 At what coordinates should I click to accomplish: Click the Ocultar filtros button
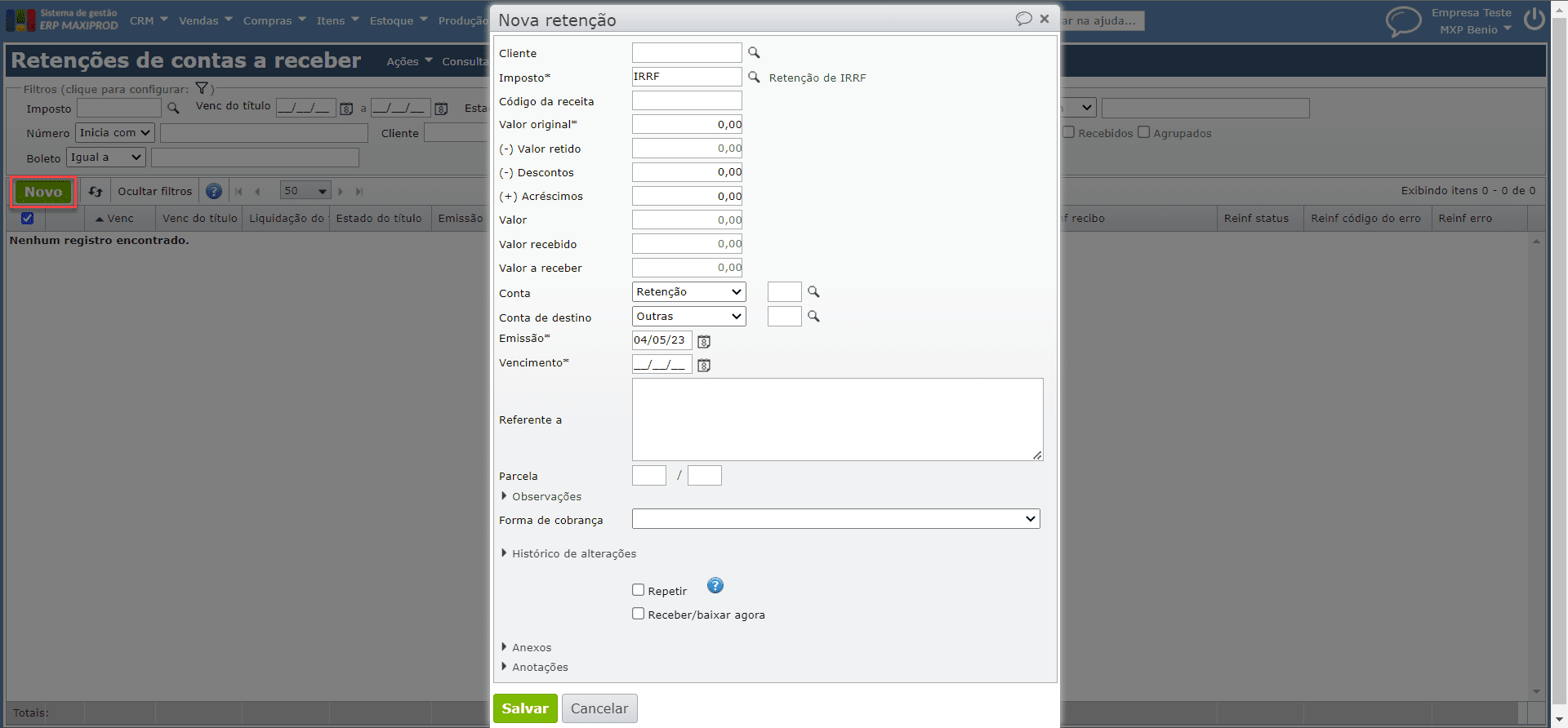(154, 192)
